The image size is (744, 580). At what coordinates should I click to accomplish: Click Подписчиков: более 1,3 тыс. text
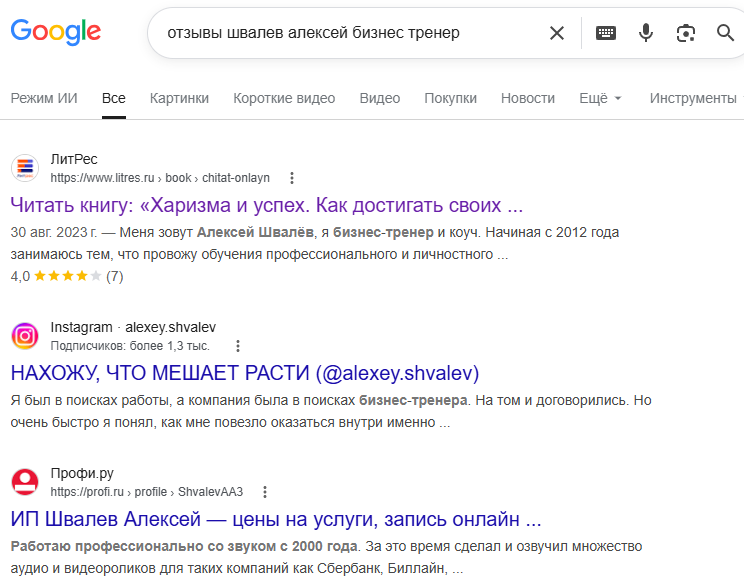click(x=130, y=346)
